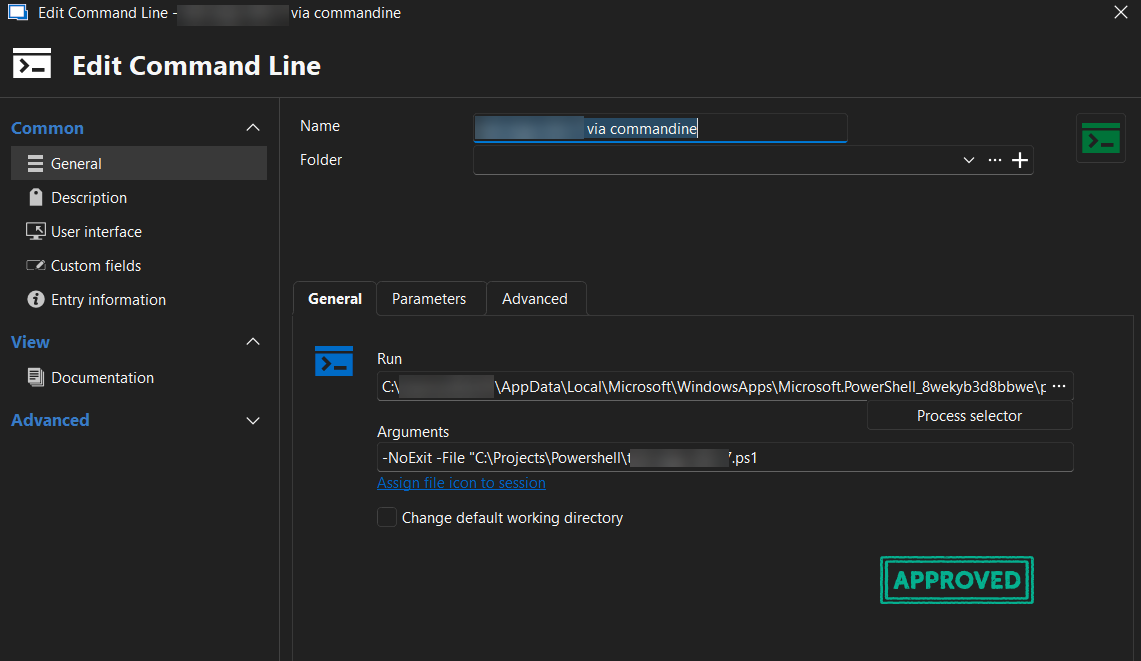This screenshot has width=1141, height=661.
Task: Select General in the sidebar
Action: click(x=139, y=163)
